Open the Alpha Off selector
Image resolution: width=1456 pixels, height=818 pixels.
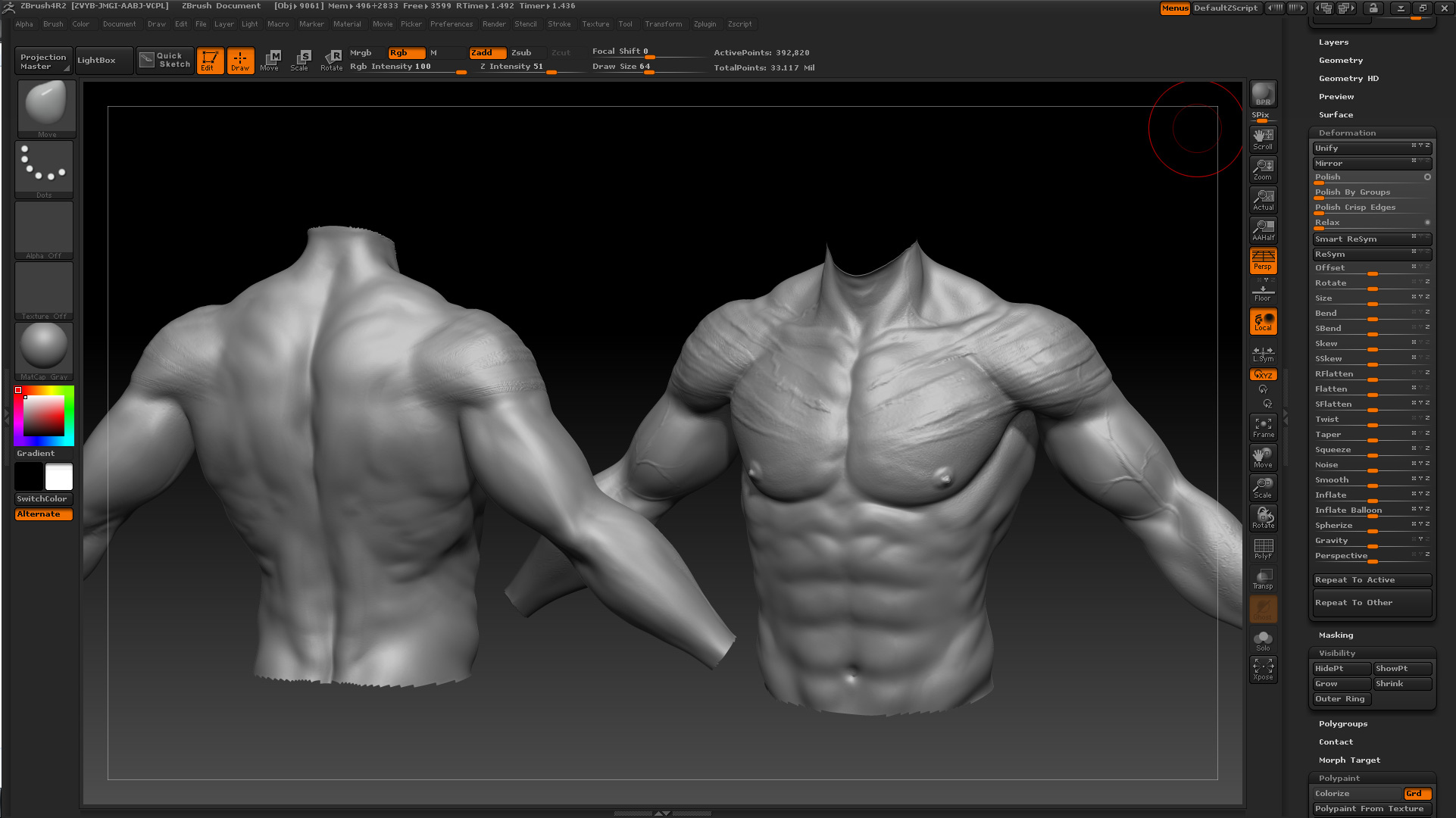(x=44, y=230)
